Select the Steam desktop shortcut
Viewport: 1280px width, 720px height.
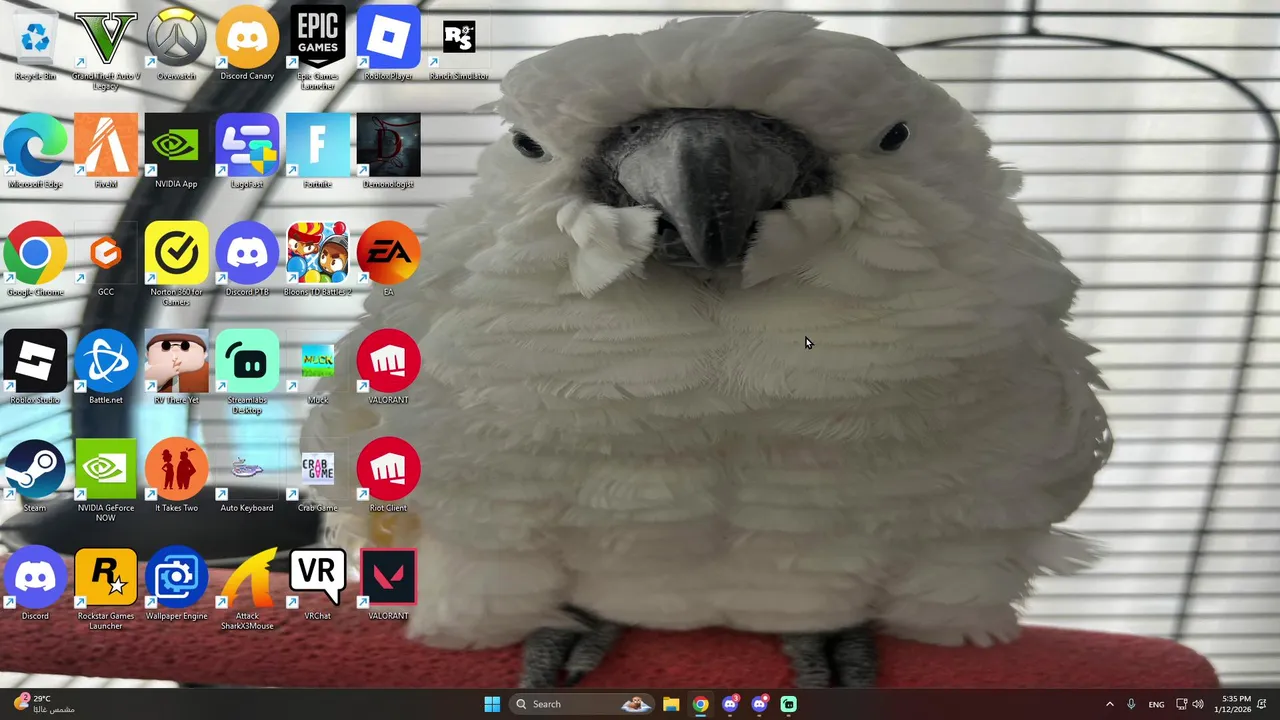[x=35, y=477]
